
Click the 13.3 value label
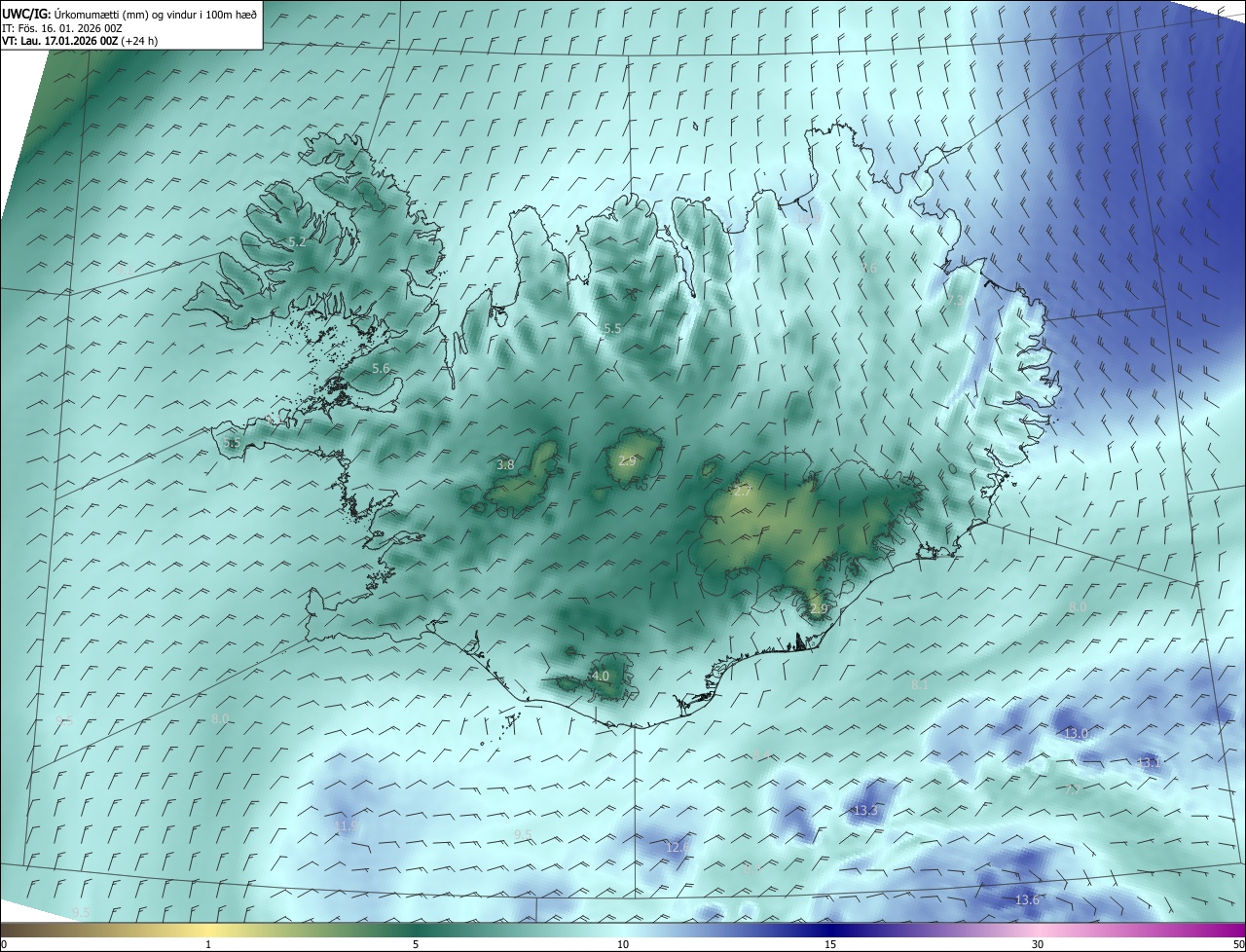click(865, 811)
